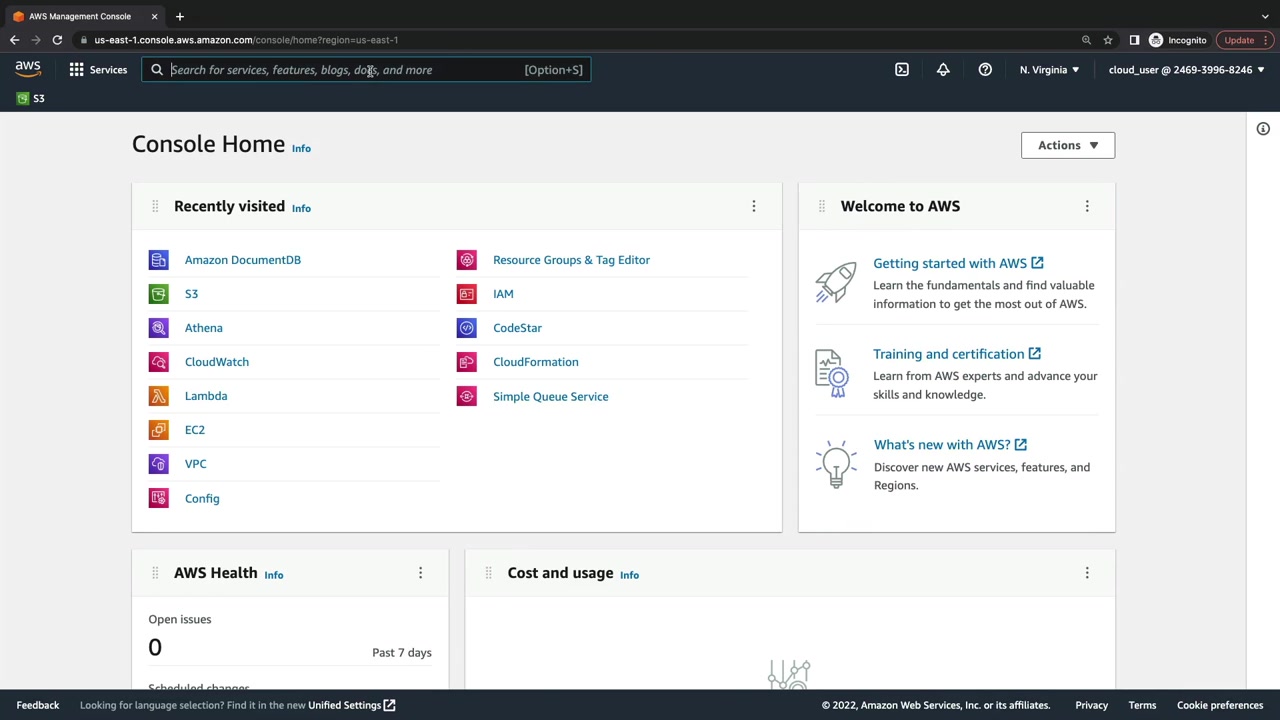Open the Athena link

point(204,328)
